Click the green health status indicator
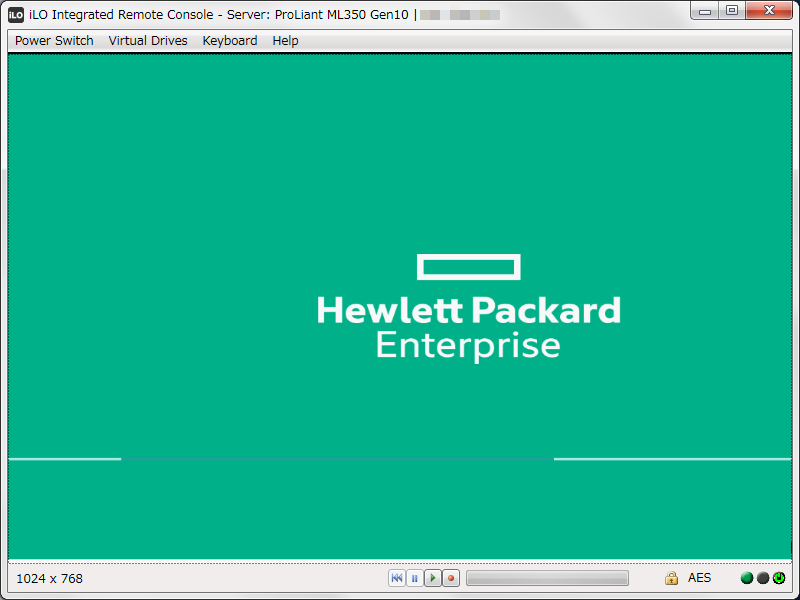The height and width of the screenshot is (600, 800). pyautogui.click(x=747, y=578)
